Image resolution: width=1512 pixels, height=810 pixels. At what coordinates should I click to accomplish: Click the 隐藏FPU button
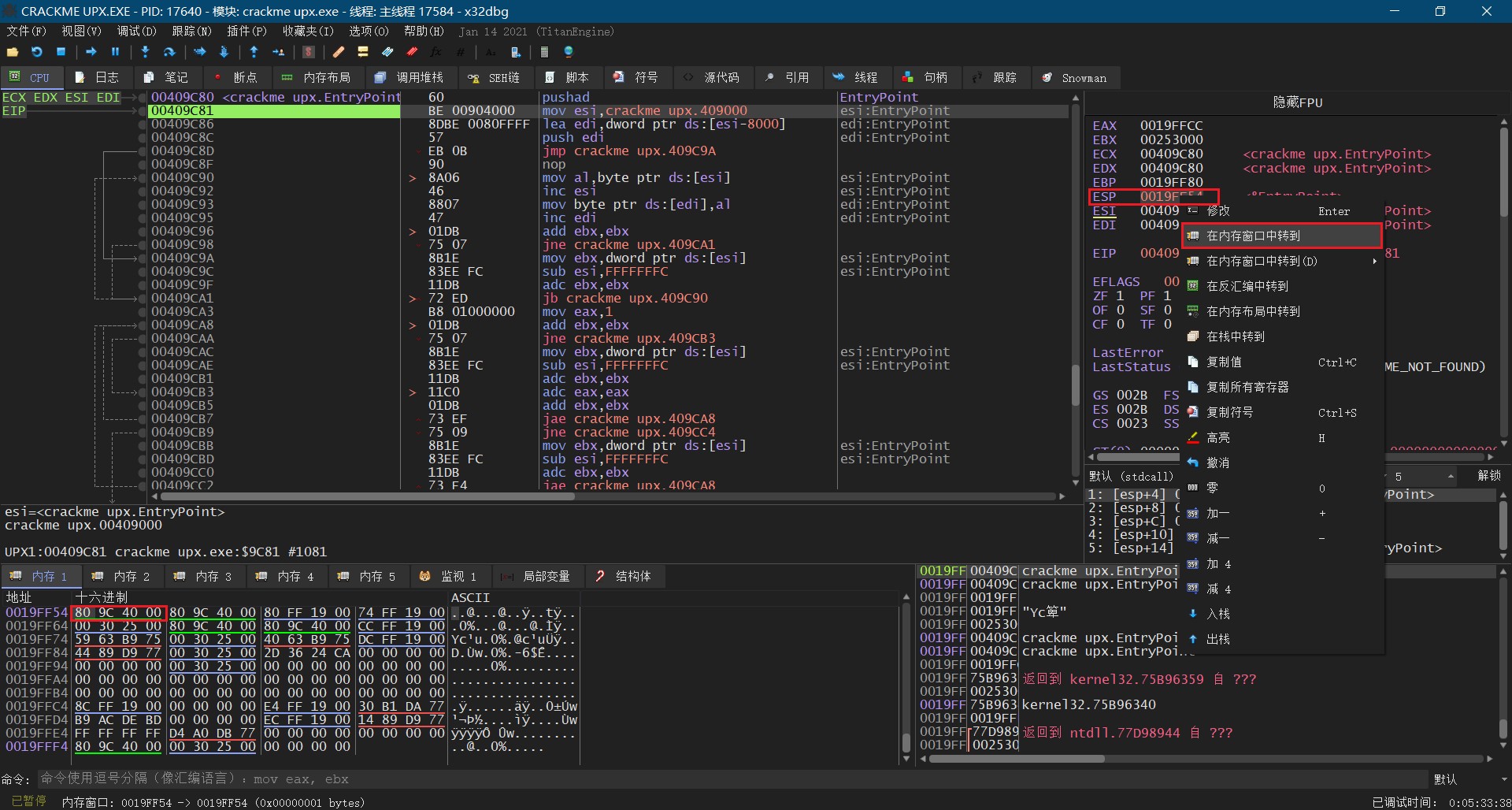(1297, 102)
